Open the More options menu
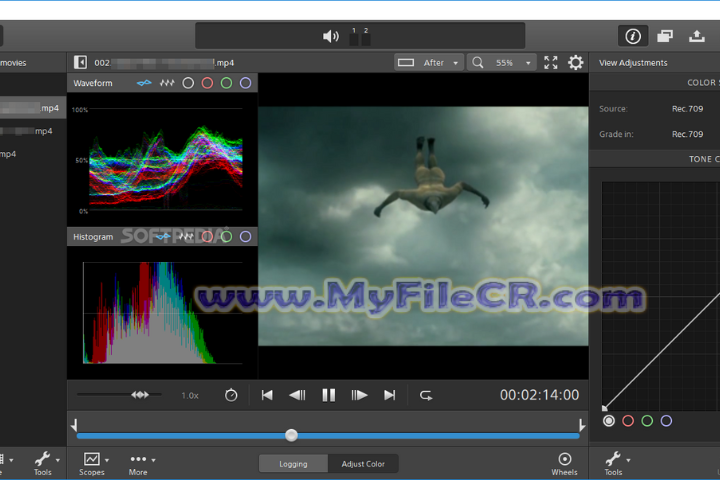The width and height of the screenshot is (720, 480). click(138, 463)
